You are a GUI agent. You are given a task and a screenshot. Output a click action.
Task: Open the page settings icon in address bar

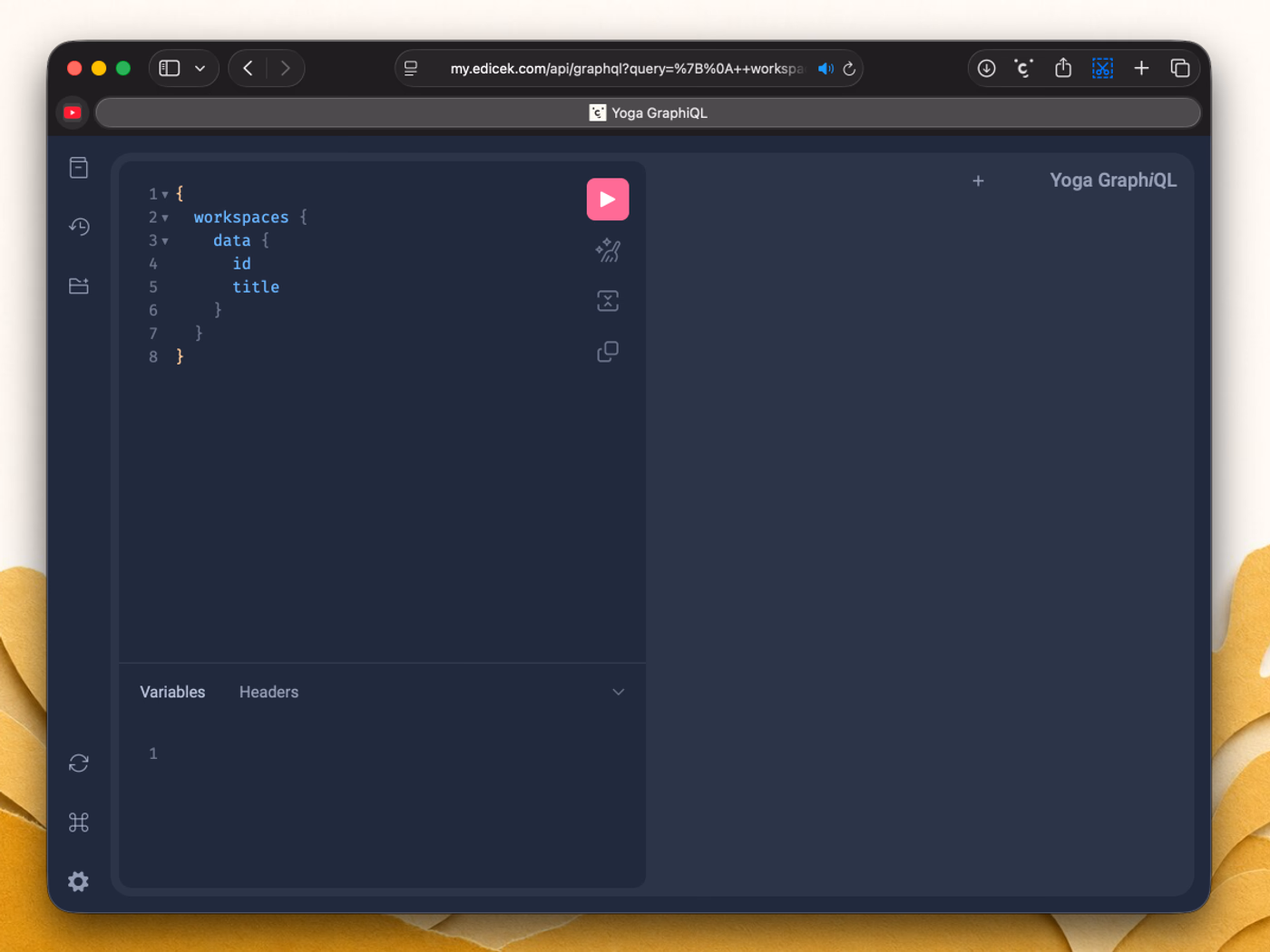click(x=411, y=69)
